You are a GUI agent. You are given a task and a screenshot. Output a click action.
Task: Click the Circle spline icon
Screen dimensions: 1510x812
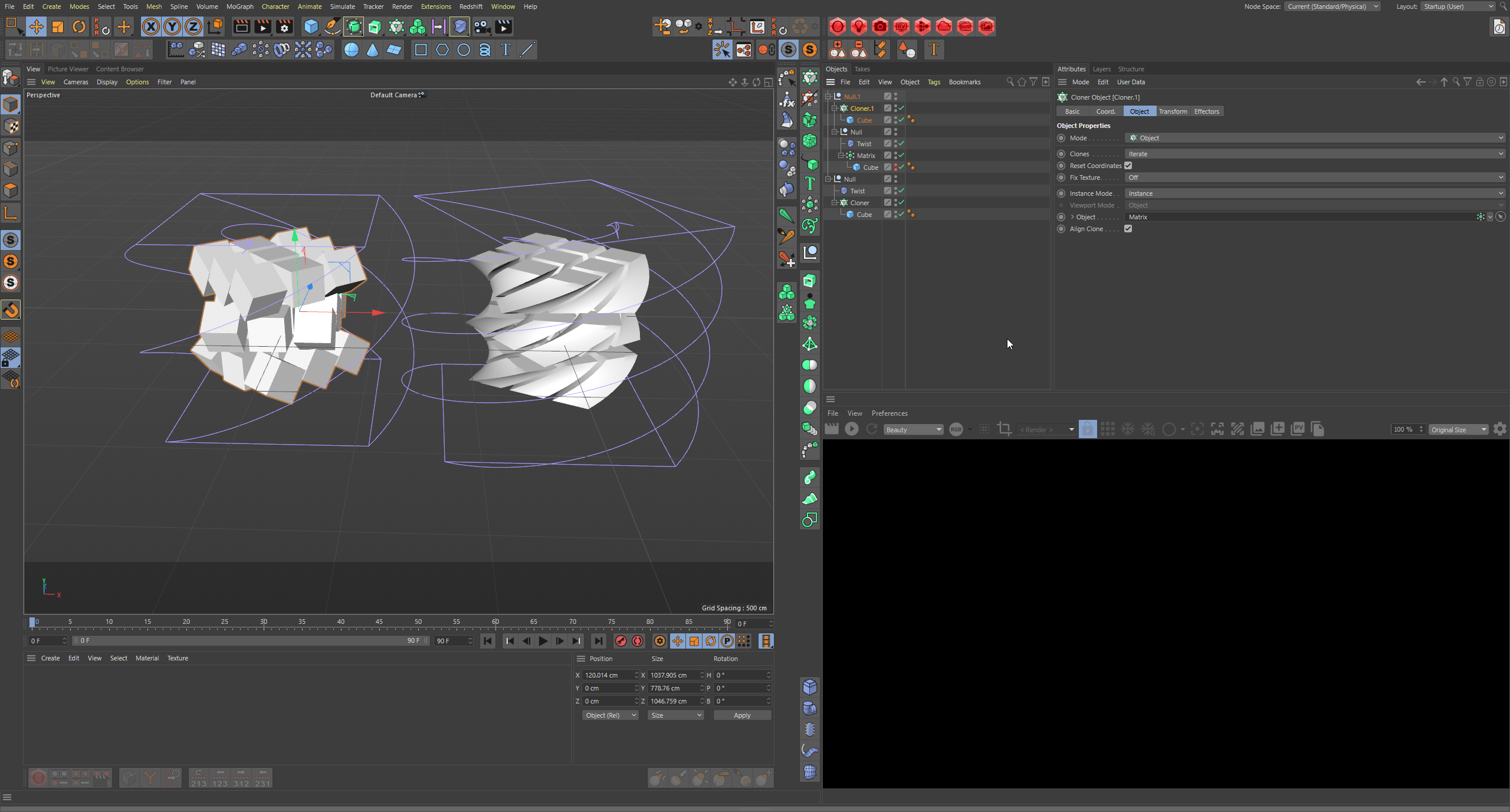coord(464,50)
